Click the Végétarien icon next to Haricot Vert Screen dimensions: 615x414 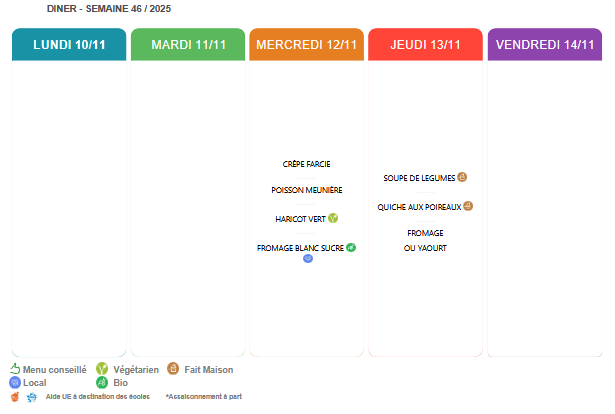pyautogui.click(x=333, y=218)
